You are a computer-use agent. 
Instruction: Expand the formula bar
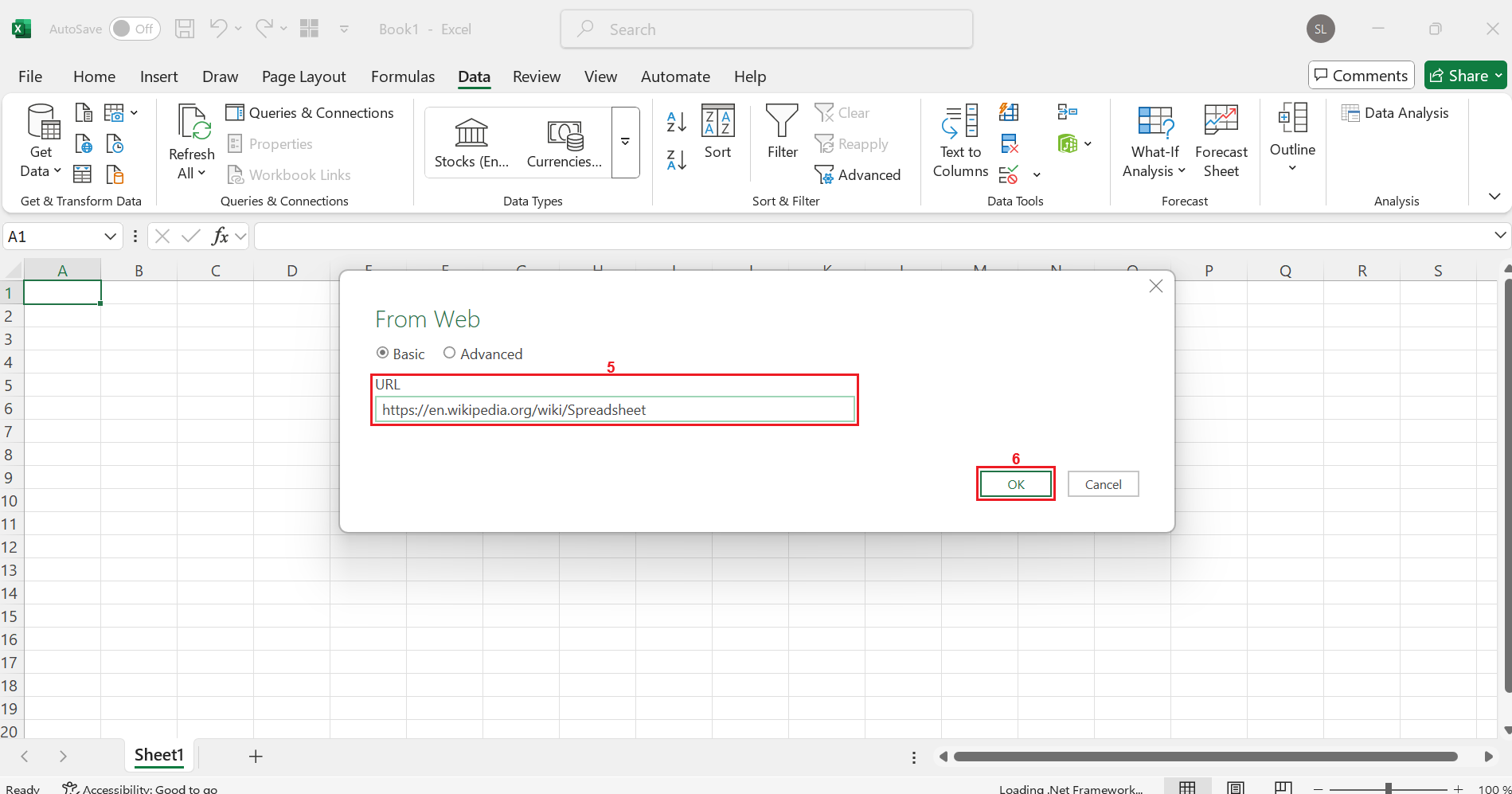tap(1500, 236)
